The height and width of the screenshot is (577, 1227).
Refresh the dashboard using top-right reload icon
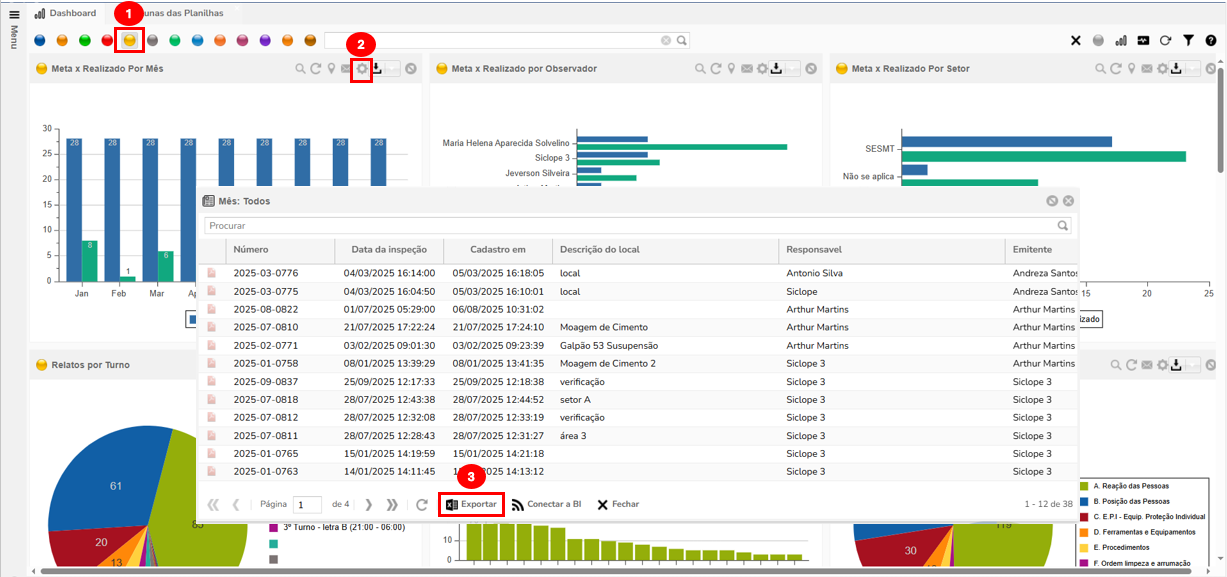[1165, 41]
